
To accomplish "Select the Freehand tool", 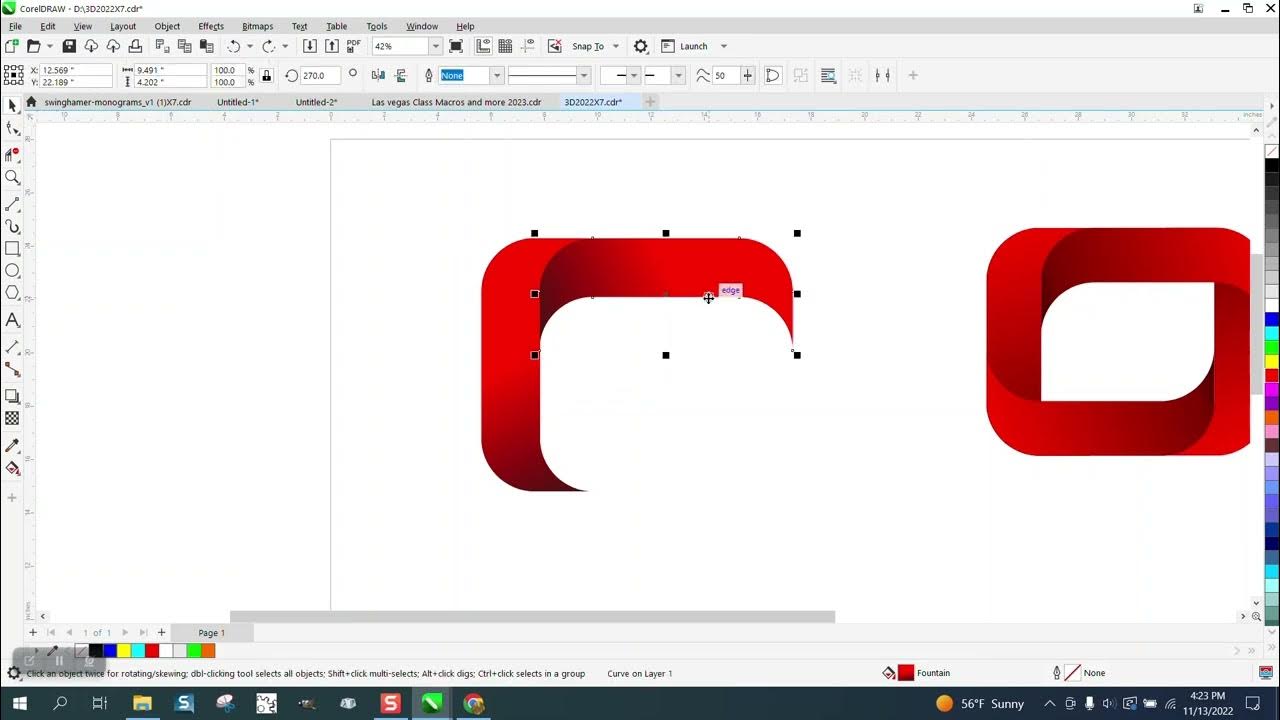I will [12, 204].
